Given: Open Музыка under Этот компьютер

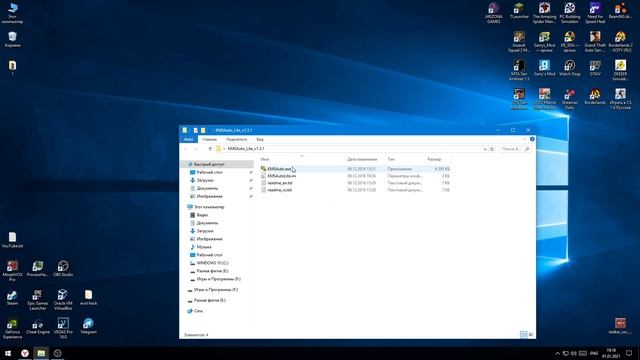Looking at the screenshot, I should pos(204,247).
